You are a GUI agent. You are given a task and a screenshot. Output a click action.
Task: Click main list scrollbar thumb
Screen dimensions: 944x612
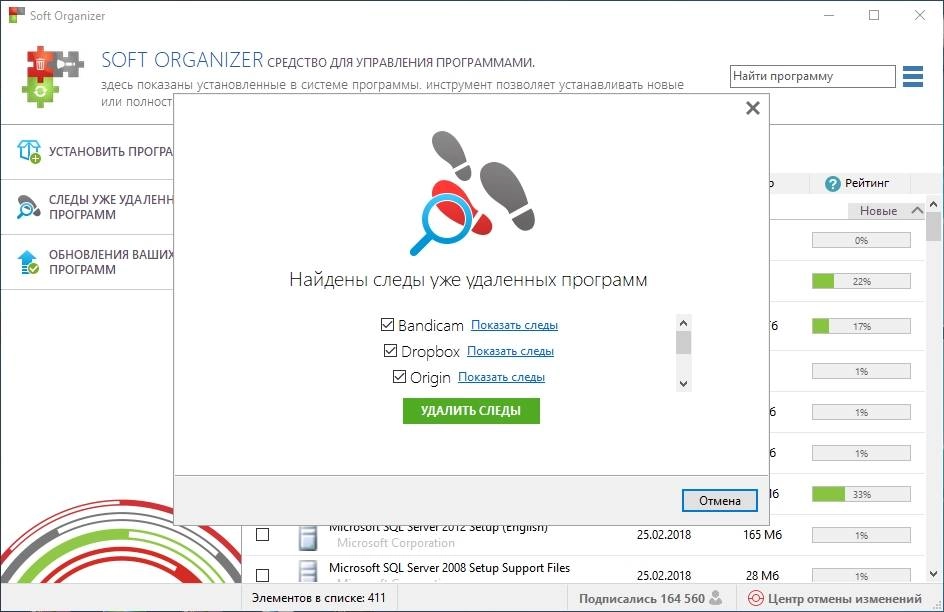933,227
